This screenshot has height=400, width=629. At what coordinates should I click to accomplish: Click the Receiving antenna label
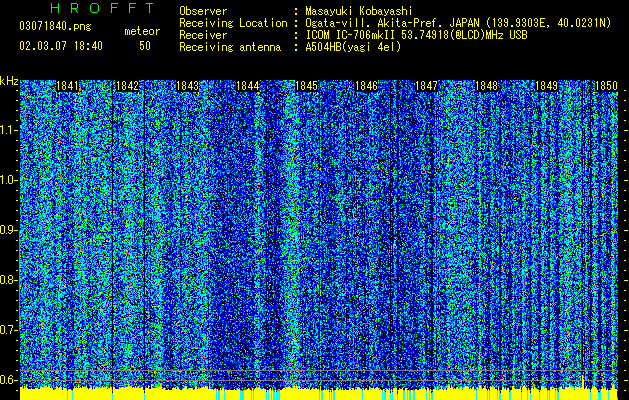click(230, 47)
